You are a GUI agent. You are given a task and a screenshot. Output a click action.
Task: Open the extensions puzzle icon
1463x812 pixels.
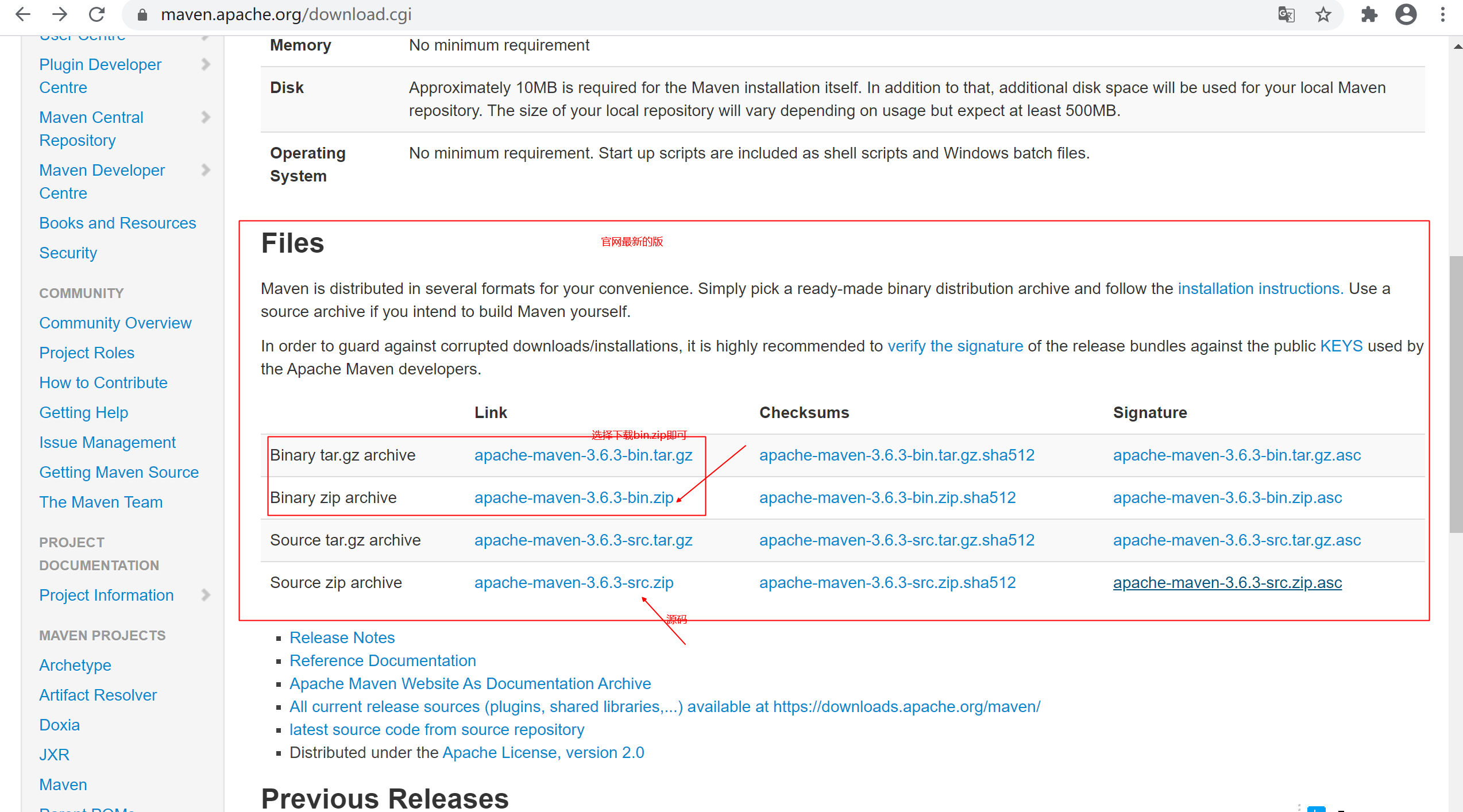coord(1369,14)
